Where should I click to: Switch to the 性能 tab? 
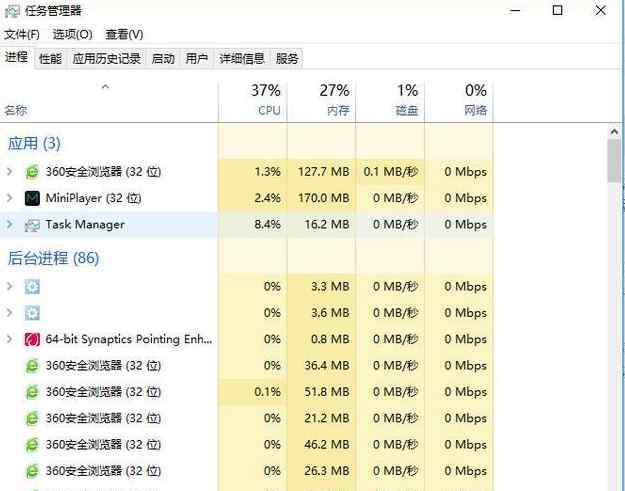50,59
